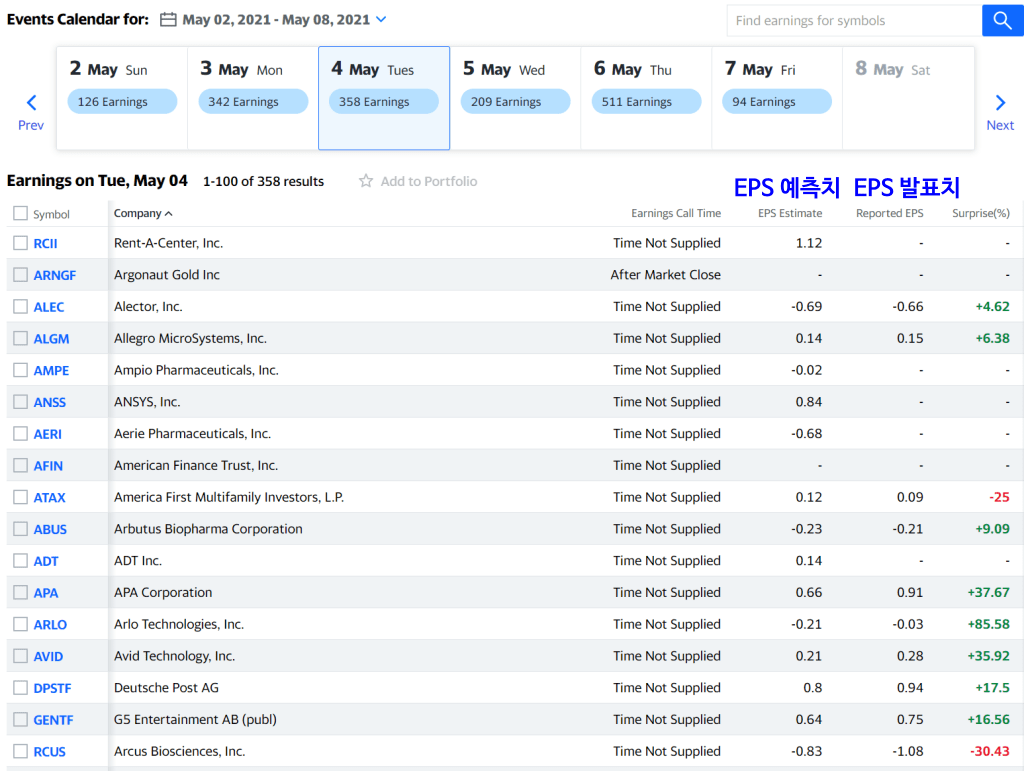Toggle the select-all checkbox in header
This screenshot has width=1024, height=771.
[x=20, y=213]
